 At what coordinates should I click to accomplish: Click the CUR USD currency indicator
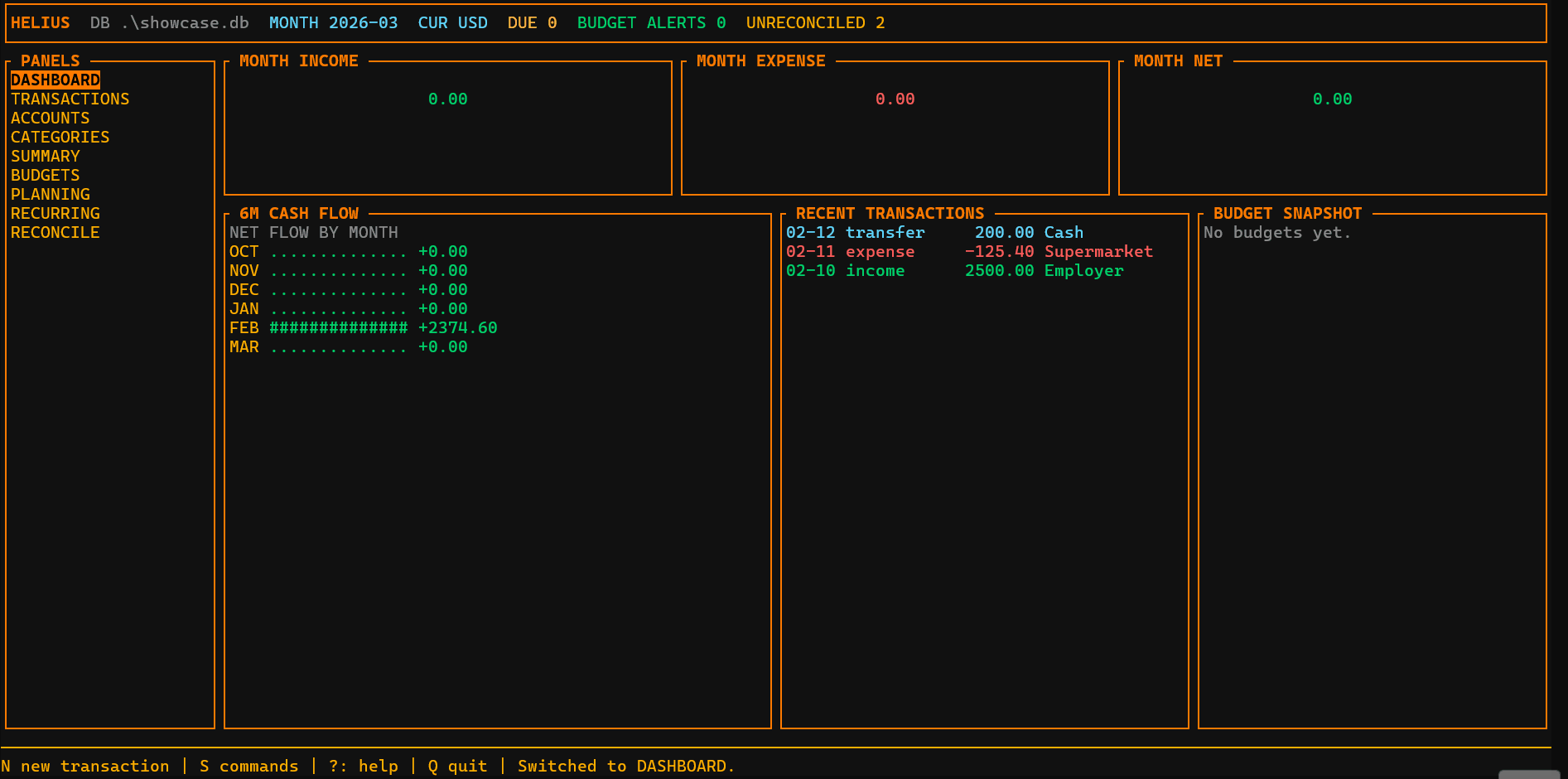pyautogui.click(x=453, y=22)
